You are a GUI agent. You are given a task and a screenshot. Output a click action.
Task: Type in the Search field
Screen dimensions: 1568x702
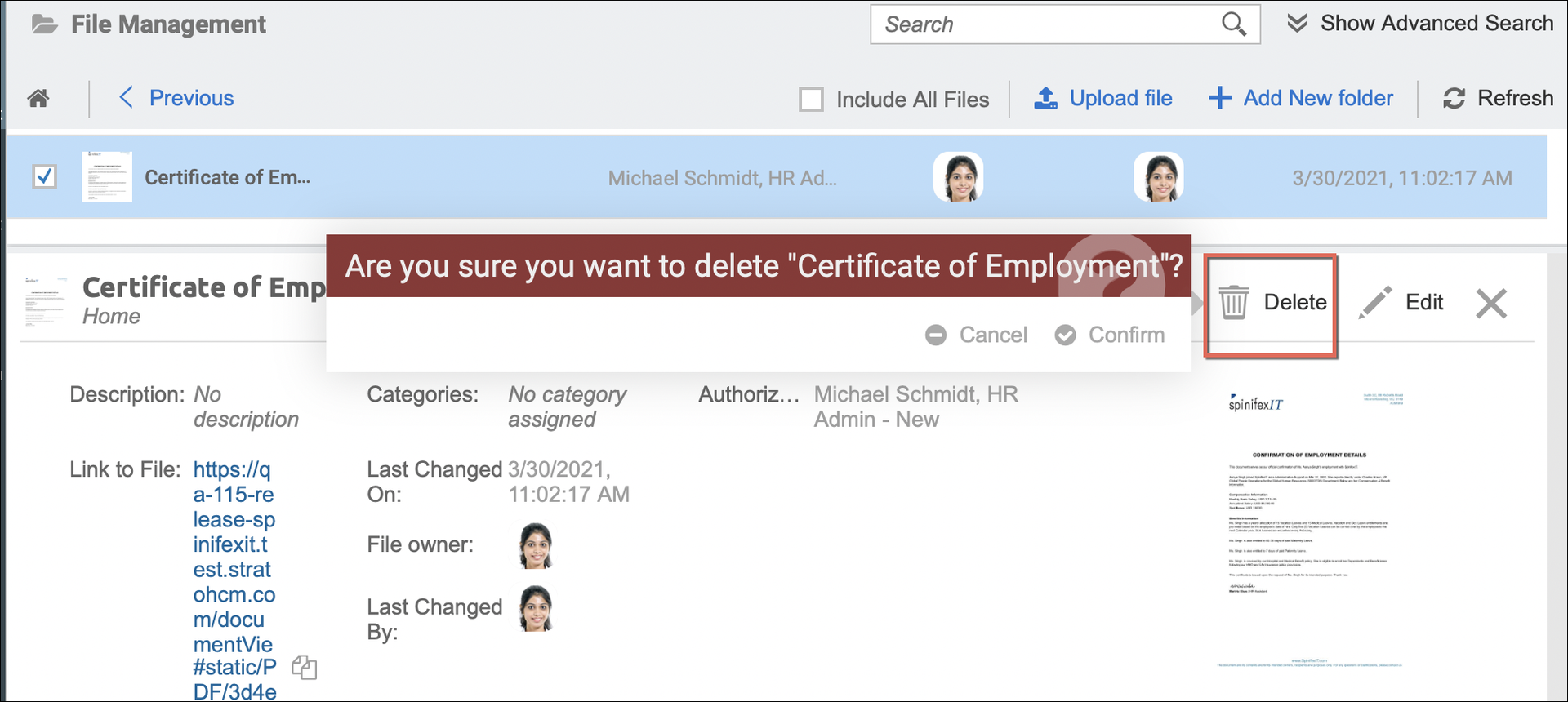click(x=1045, y=24)
